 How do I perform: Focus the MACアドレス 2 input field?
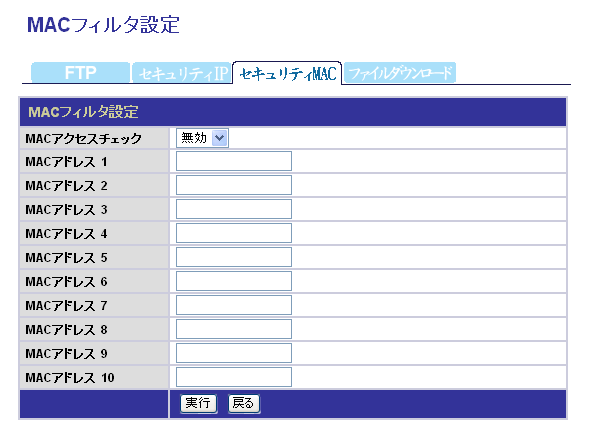tap(234, 185)
